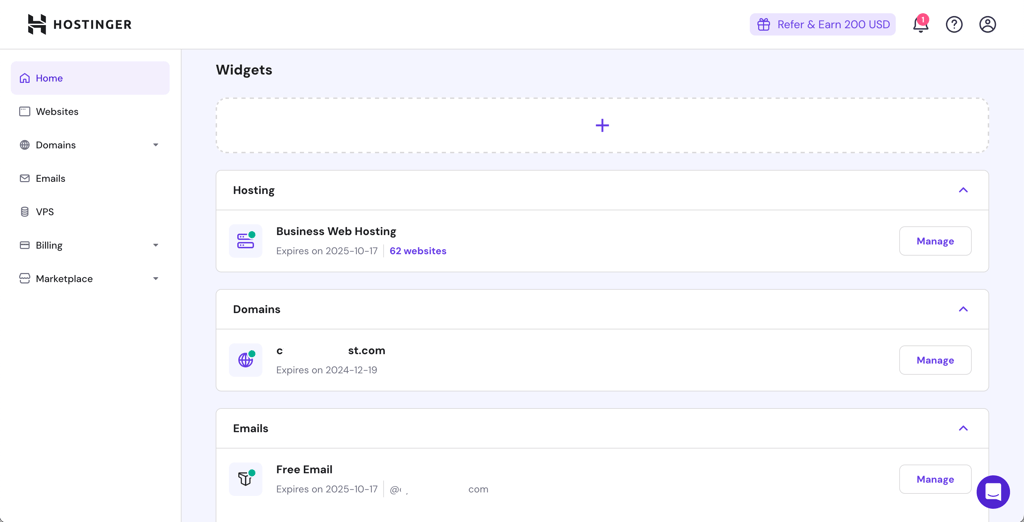Image resolution: width=1024 pixels, height=522 pixels.
Task: Click the VPS database sidebar icon
Action: coord(25,212)
